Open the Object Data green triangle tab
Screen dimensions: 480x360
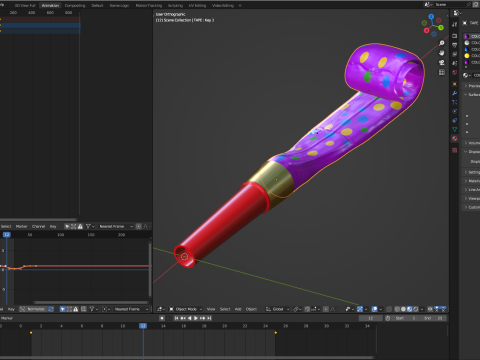click(x=455, y=129)
